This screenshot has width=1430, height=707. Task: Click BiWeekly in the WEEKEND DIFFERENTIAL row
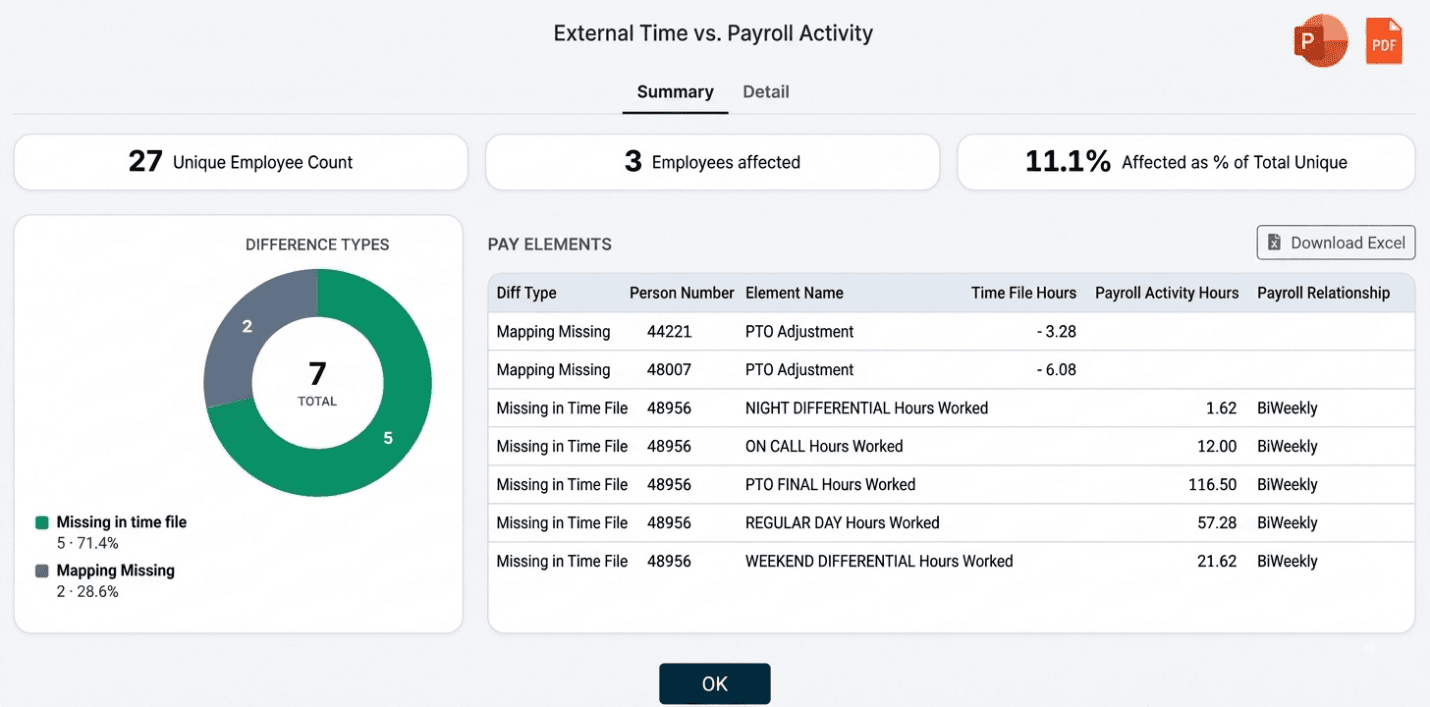tap(1287, 561)
